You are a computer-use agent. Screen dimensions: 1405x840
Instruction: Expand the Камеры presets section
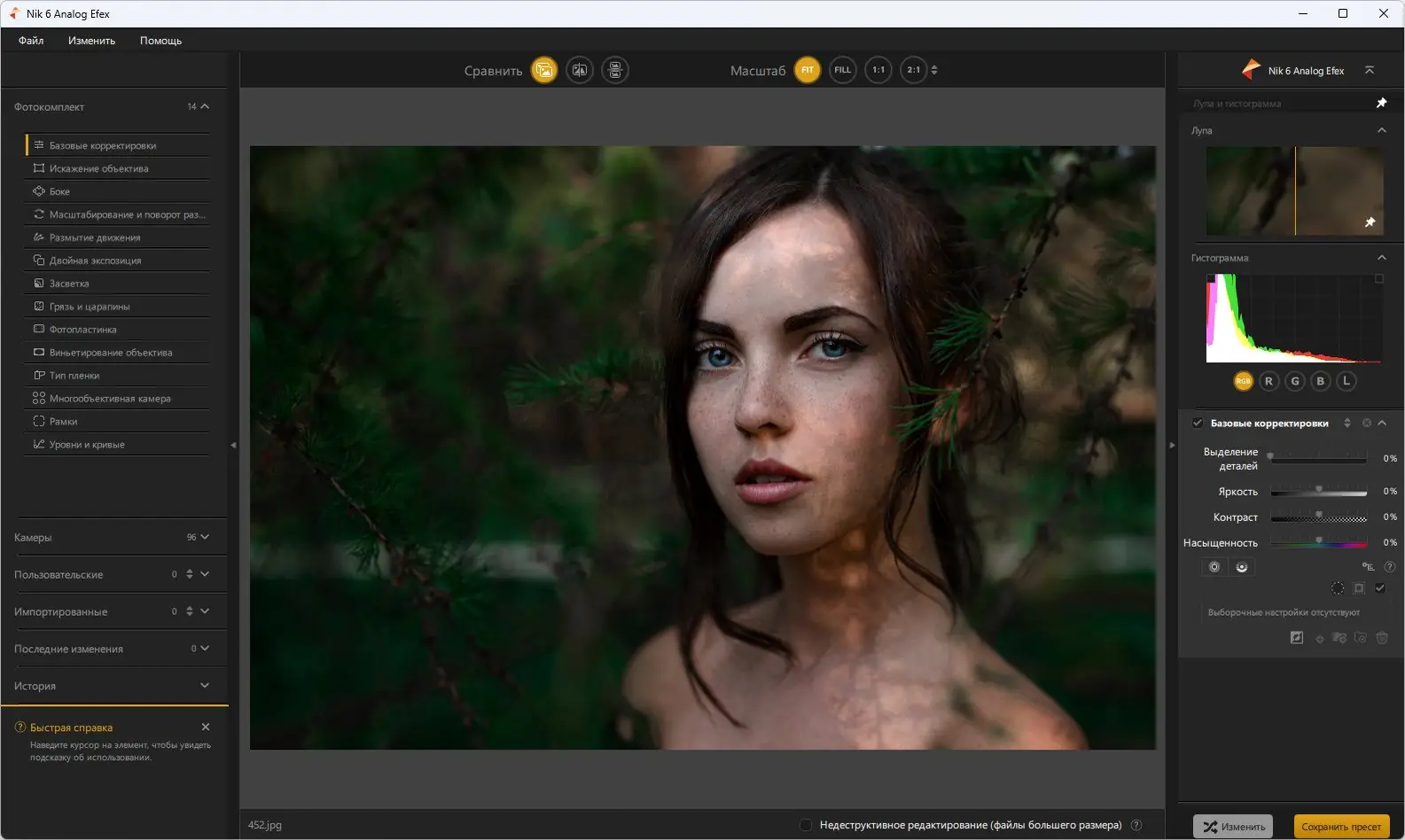click(x=205, y=537)
